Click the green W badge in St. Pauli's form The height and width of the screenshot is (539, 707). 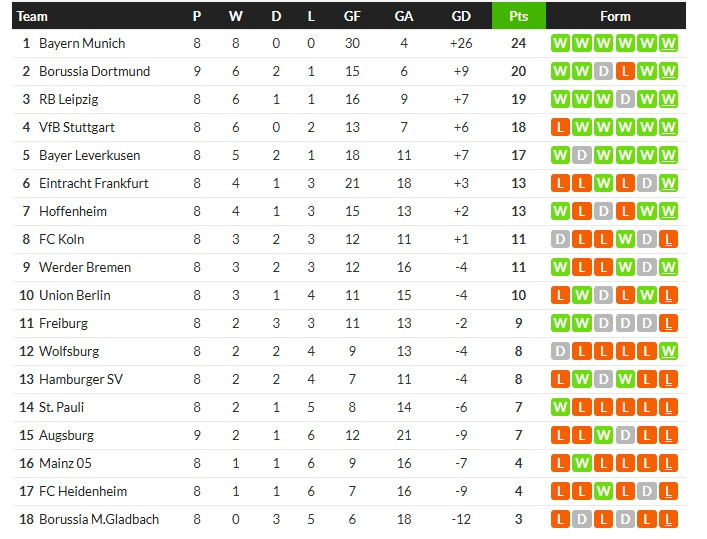click(559, 407)
